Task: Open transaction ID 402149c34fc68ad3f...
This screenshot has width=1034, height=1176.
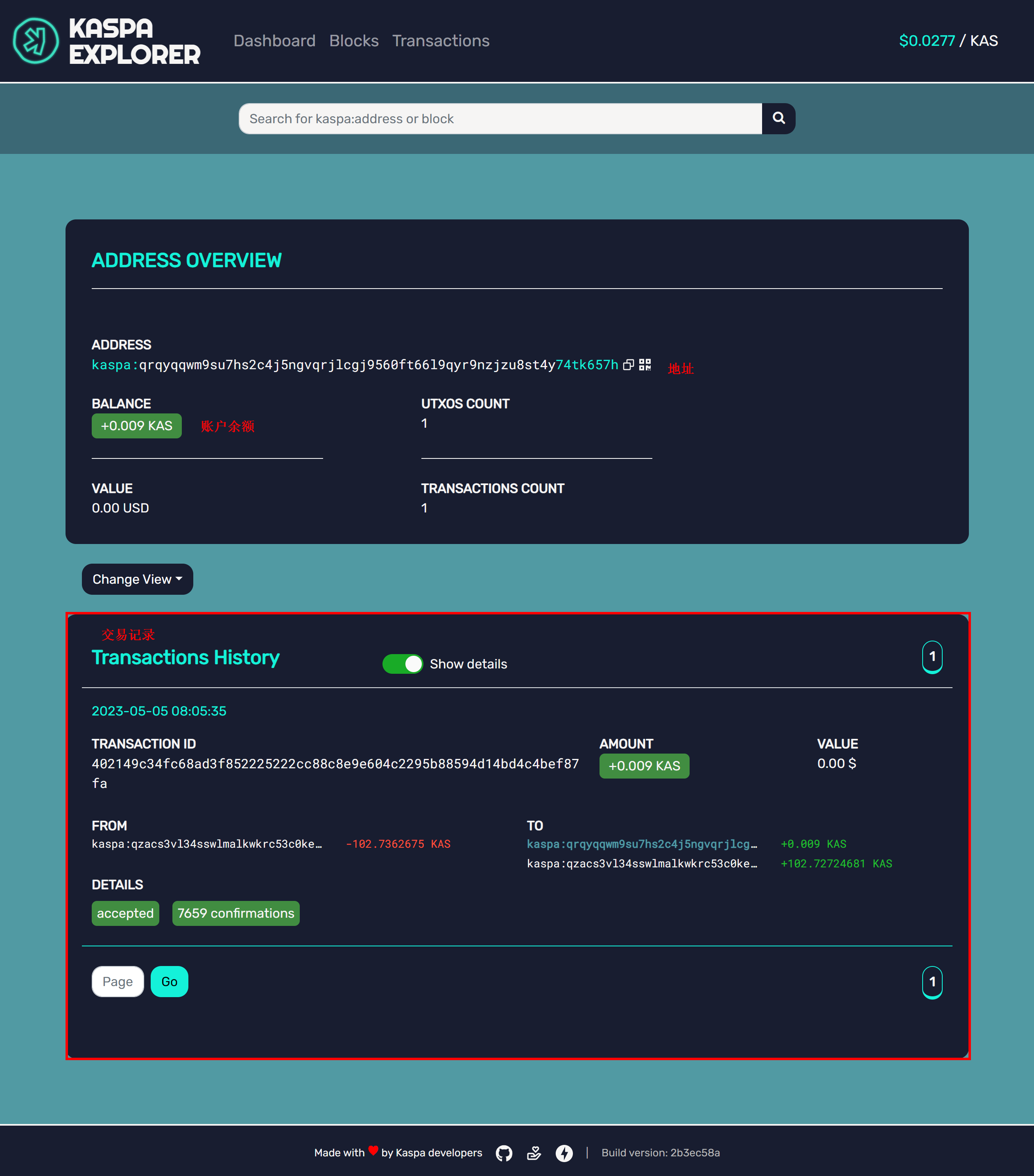Action: pyautogui.click(x=335, y=764)
